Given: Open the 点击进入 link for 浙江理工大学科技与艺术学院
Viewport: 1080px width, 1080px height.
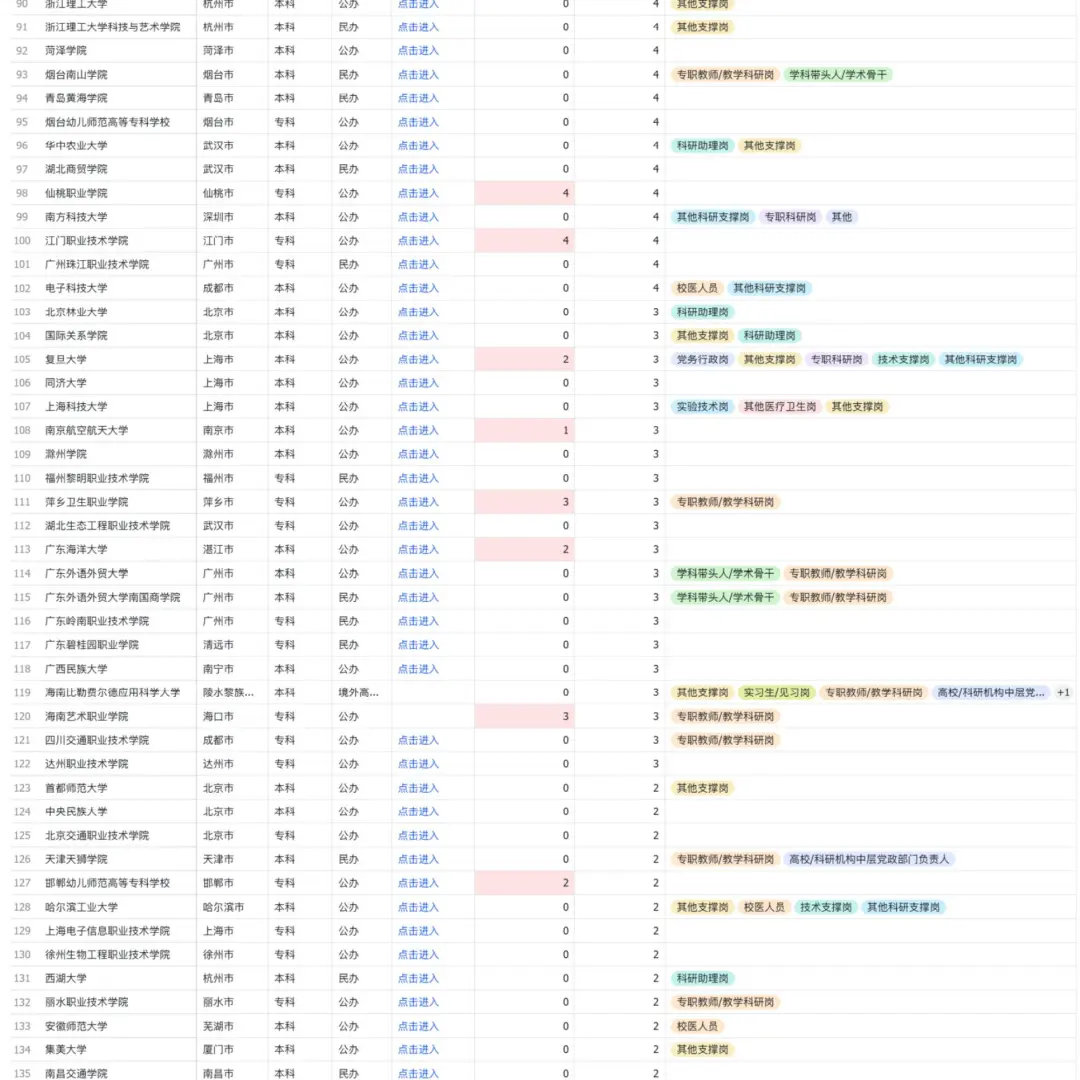Looking at the screenshot, I should coord(417,27).
